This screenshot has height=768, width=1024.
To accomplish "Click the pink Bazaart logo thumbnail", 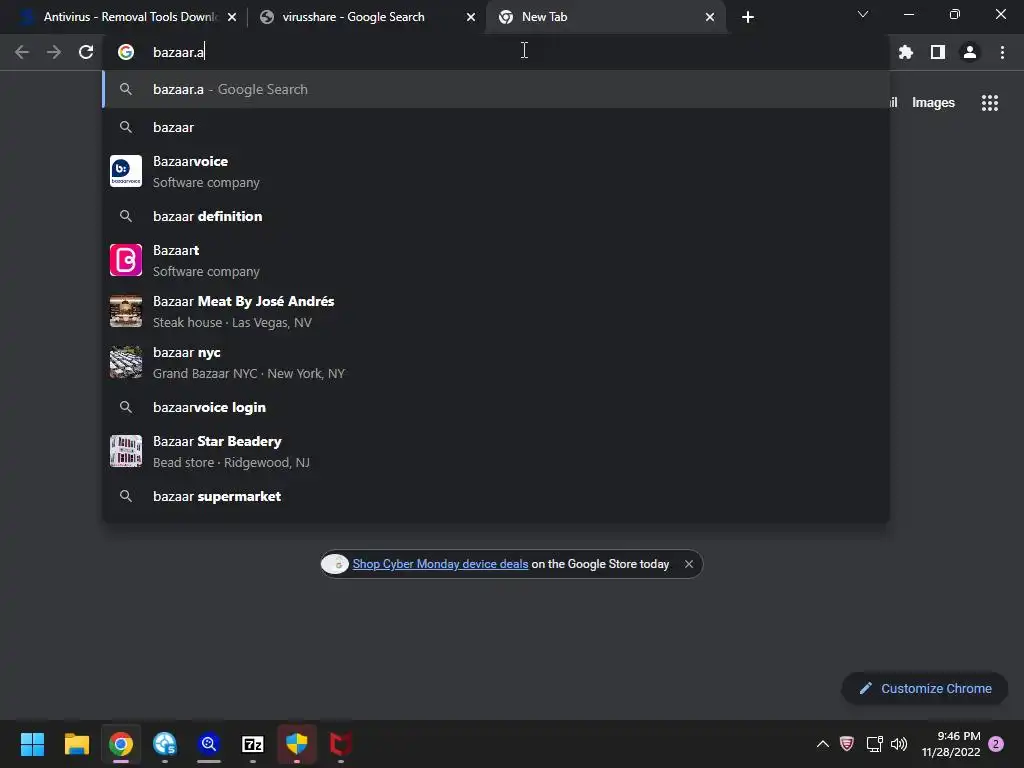I will [126, 260].
